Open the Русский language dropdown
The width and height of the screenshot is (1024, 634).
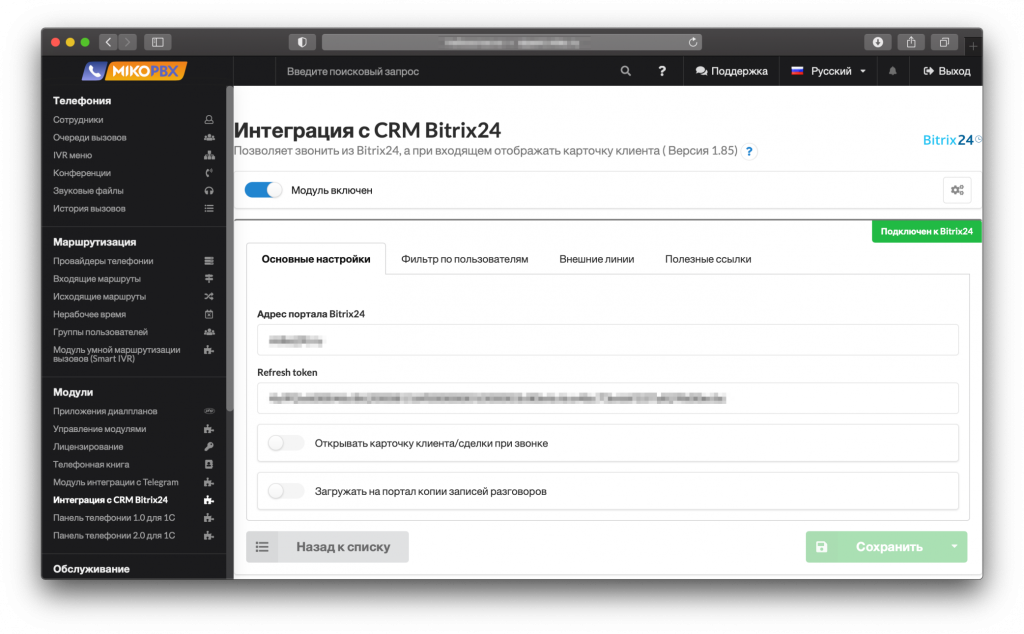click(x=829, y=71)
